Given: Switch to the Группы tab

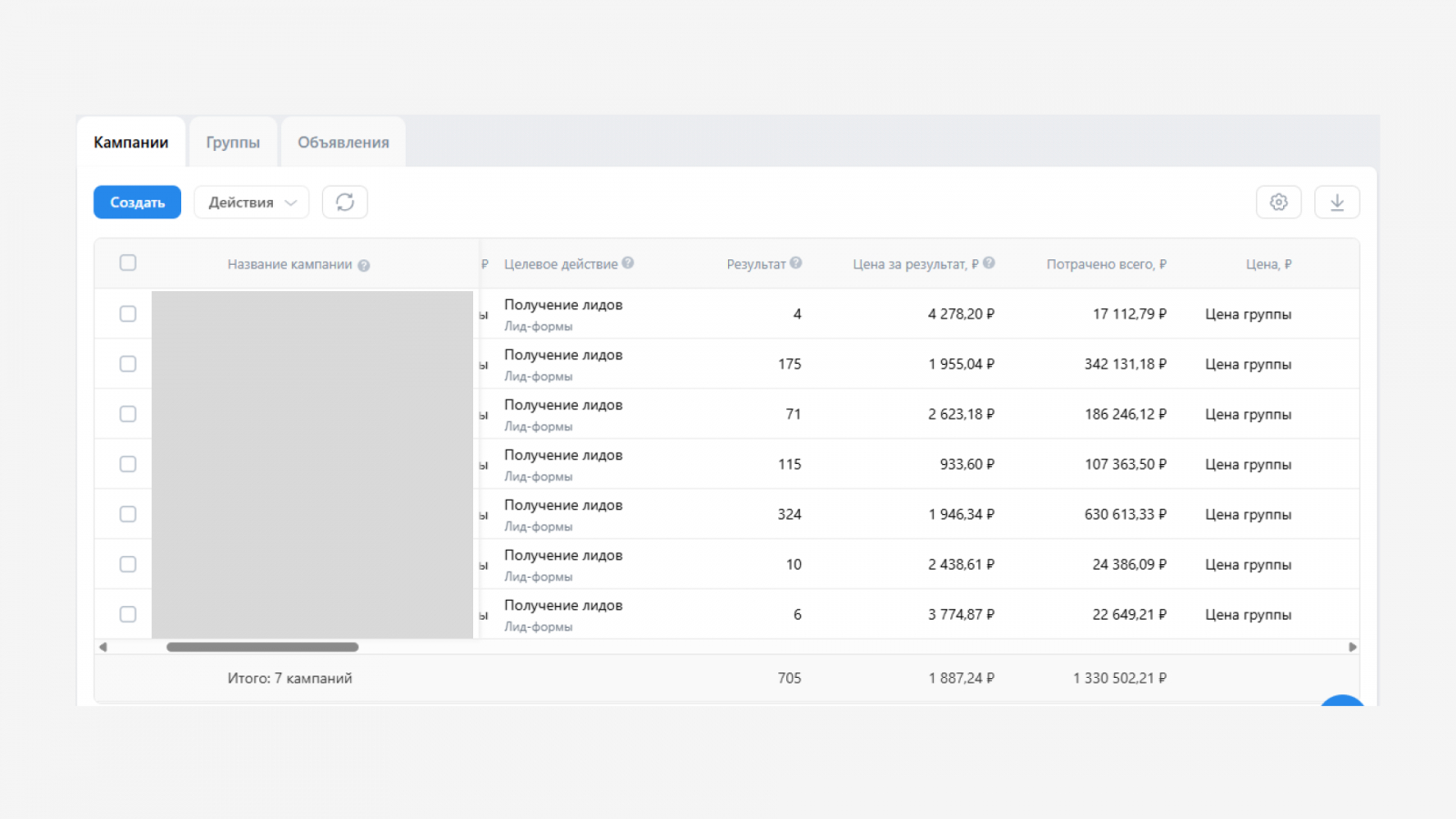Looking at the screenshot, I should [233, 142].
